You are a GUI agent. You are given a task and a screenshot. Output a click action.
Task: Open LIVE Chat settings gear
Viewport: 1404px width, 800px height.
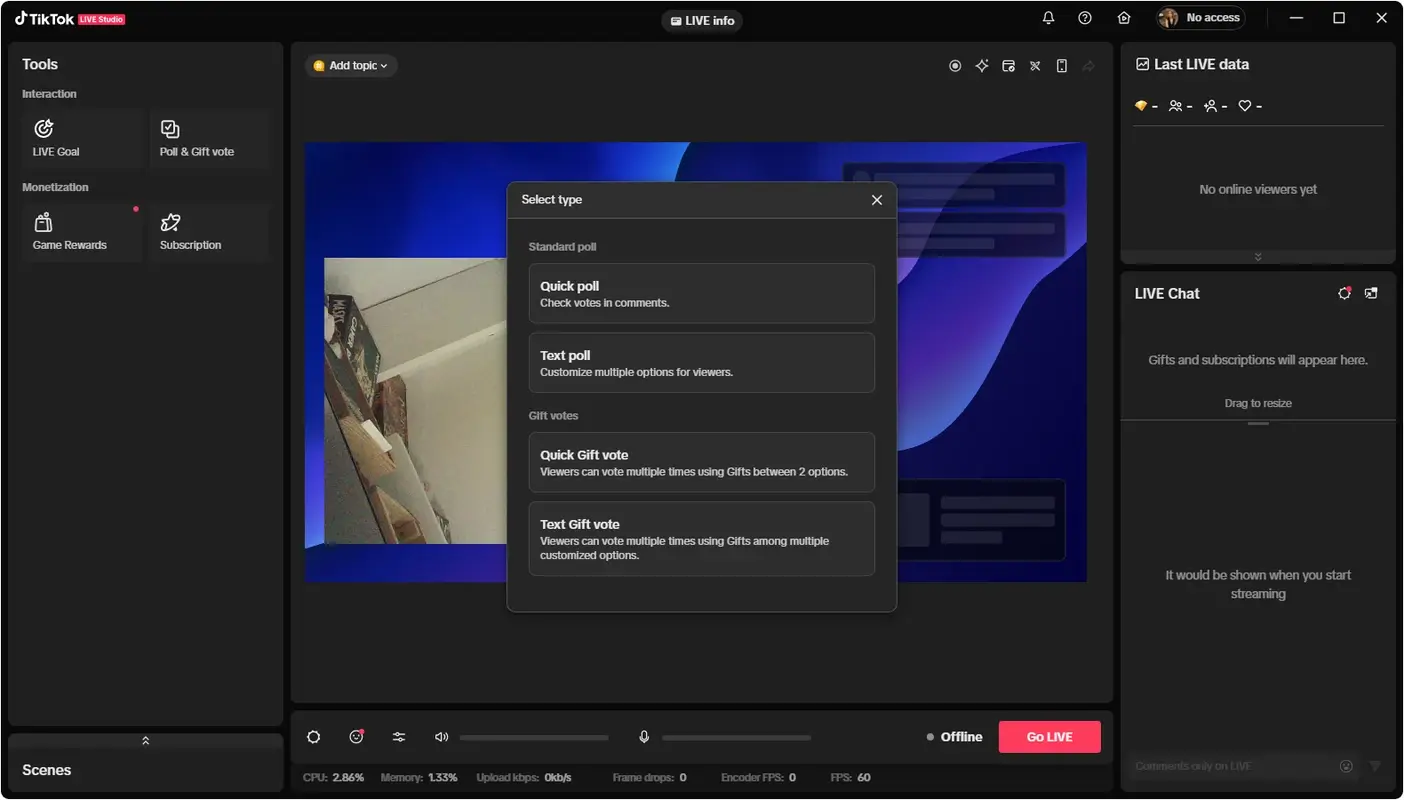[x=1344, y=292]
